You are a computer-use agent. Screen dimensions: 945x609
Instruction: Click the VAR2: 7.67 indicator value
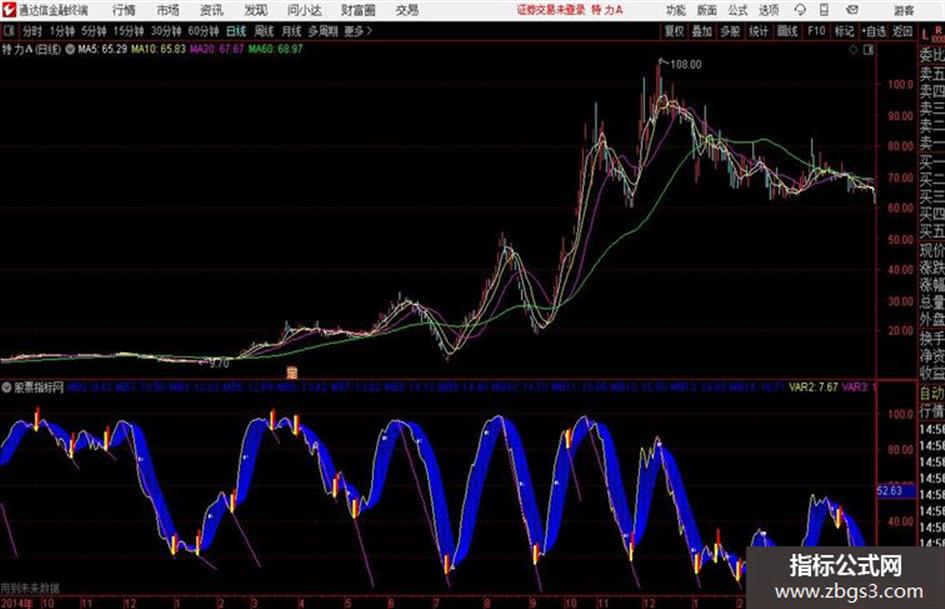813,387
